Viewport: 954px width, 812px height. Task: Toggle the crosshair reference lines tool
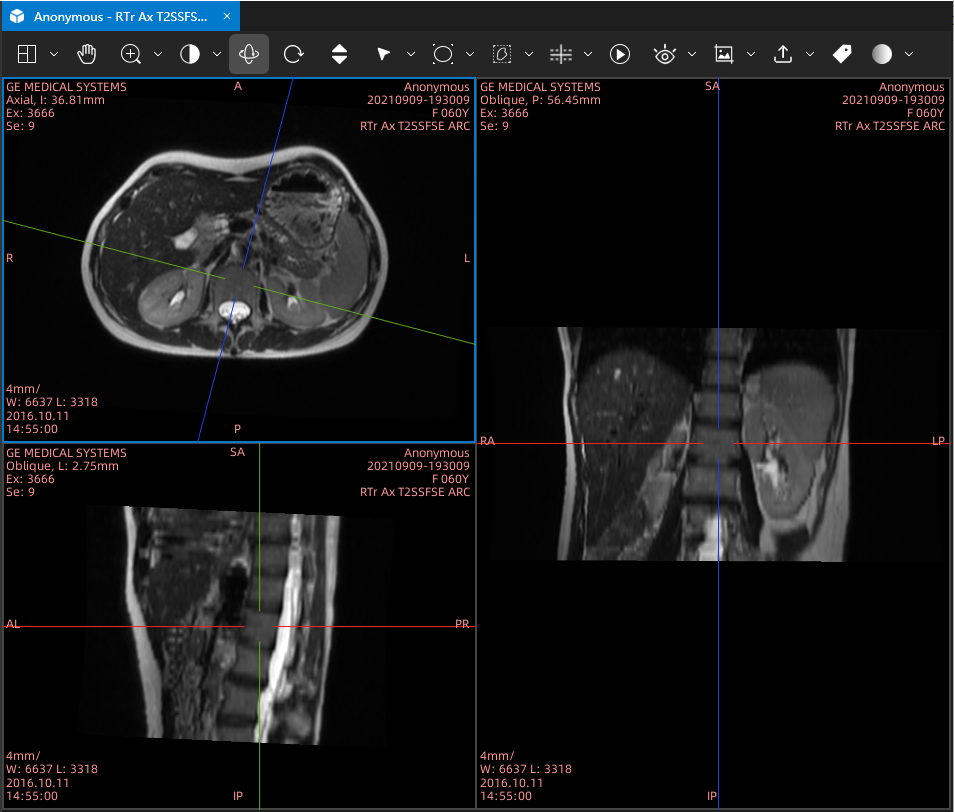560,54
